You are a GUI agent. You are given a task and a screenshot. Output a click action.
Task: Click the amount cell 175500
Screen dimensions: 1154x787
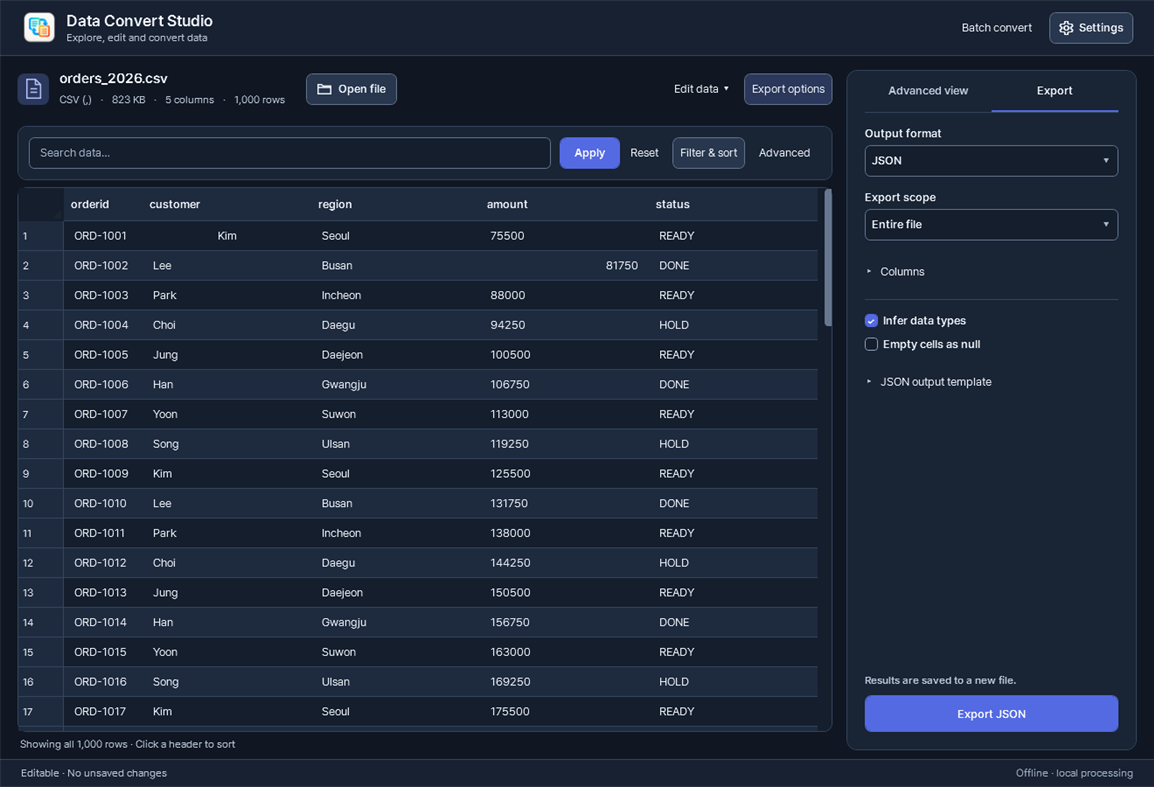pyautogui.click(x=564, y=712)
